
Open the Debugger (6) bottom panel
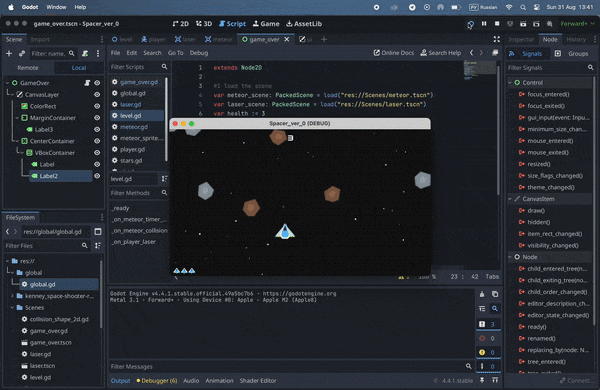(x=157, y=381)
